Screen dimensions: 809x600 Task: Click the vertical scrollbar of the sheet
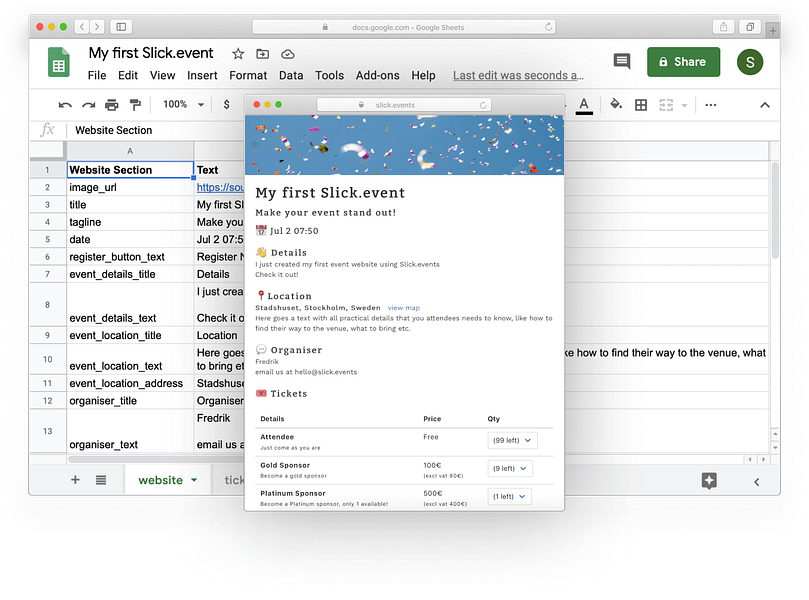click(775, 210)
